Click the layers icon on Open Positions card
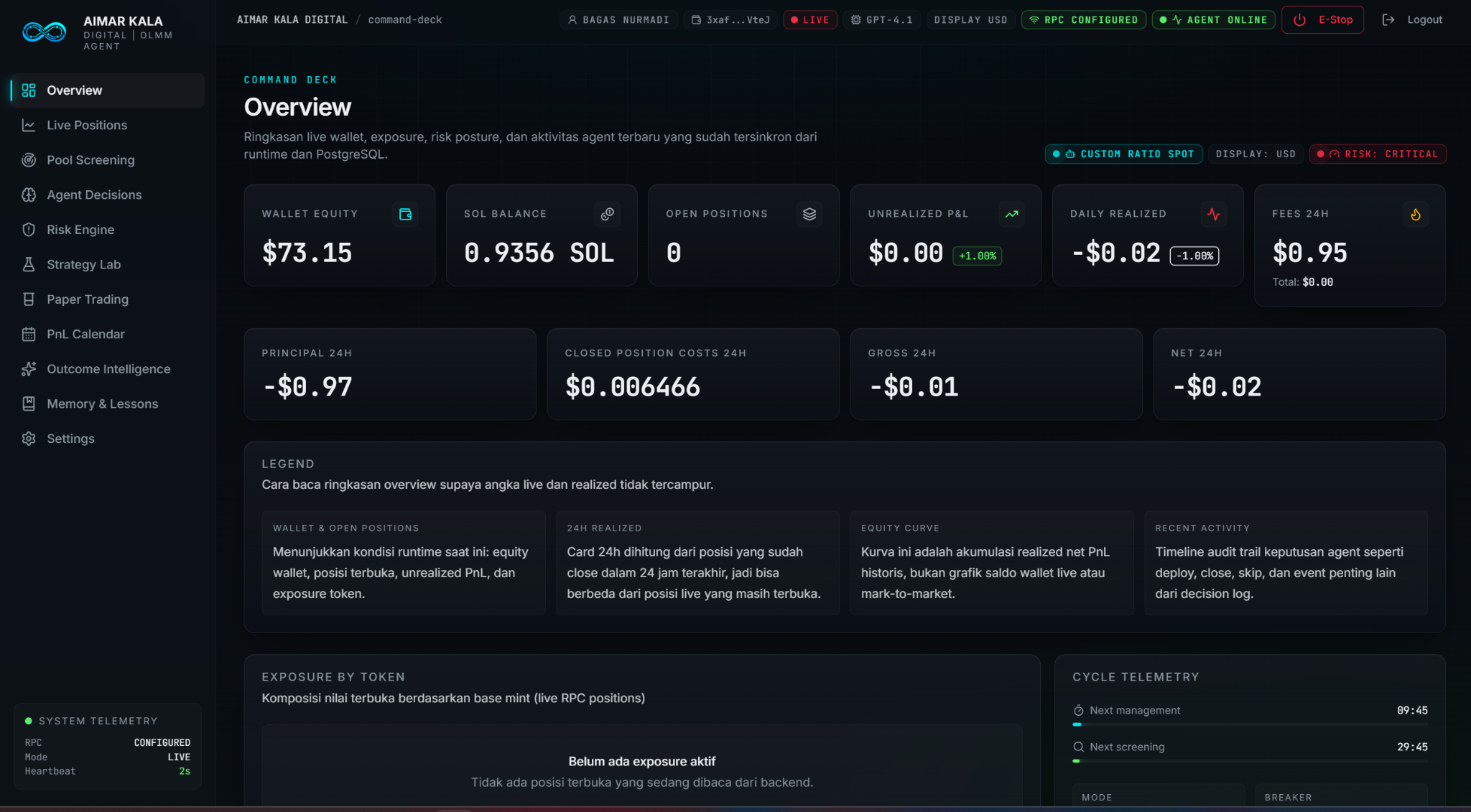Image resolution: width=1471 pixels, height=812 pixels. [809, 214]
